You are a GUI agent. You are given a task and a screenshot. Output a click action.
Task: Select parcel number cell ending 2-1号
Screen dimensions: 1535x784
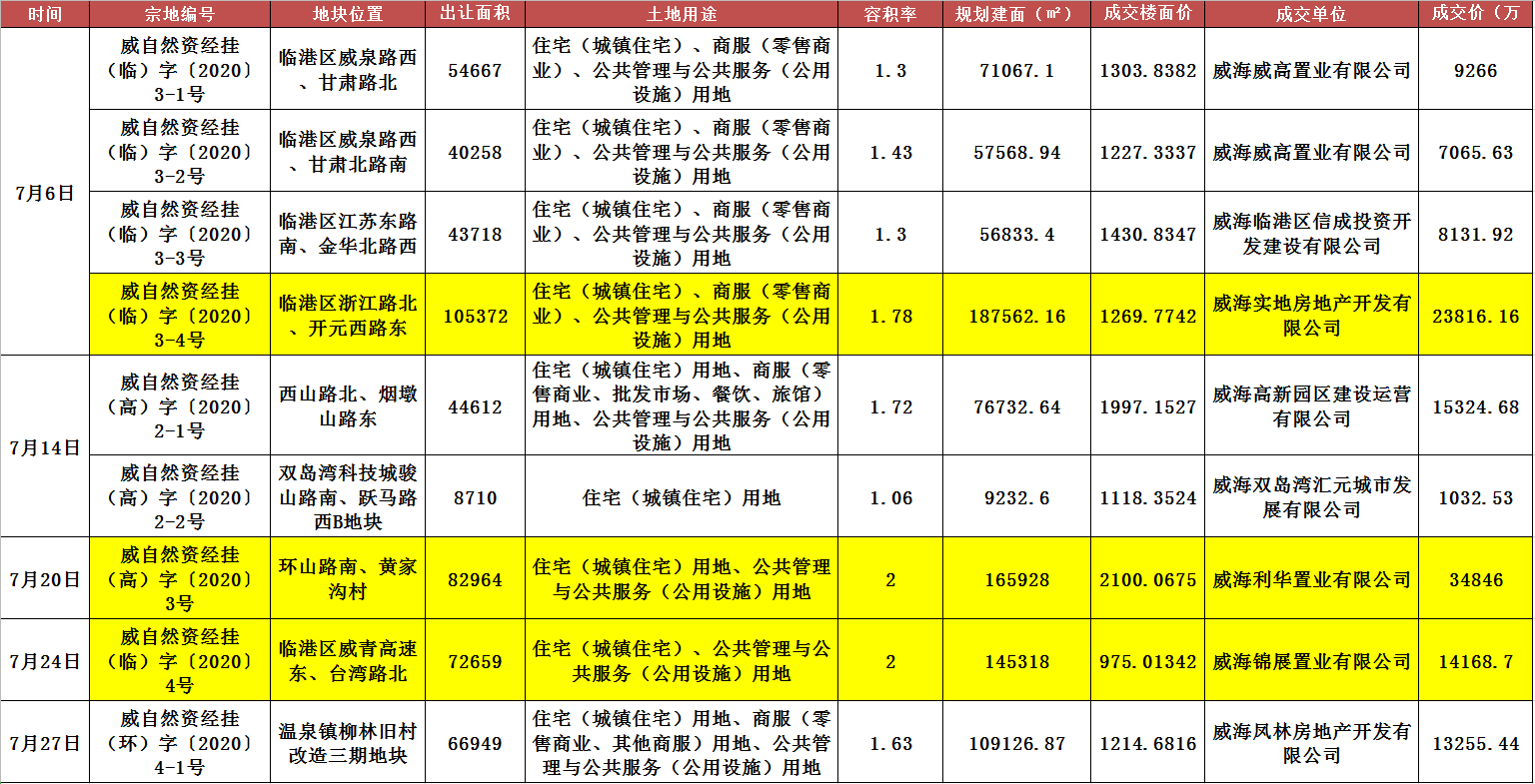(180, 406)
